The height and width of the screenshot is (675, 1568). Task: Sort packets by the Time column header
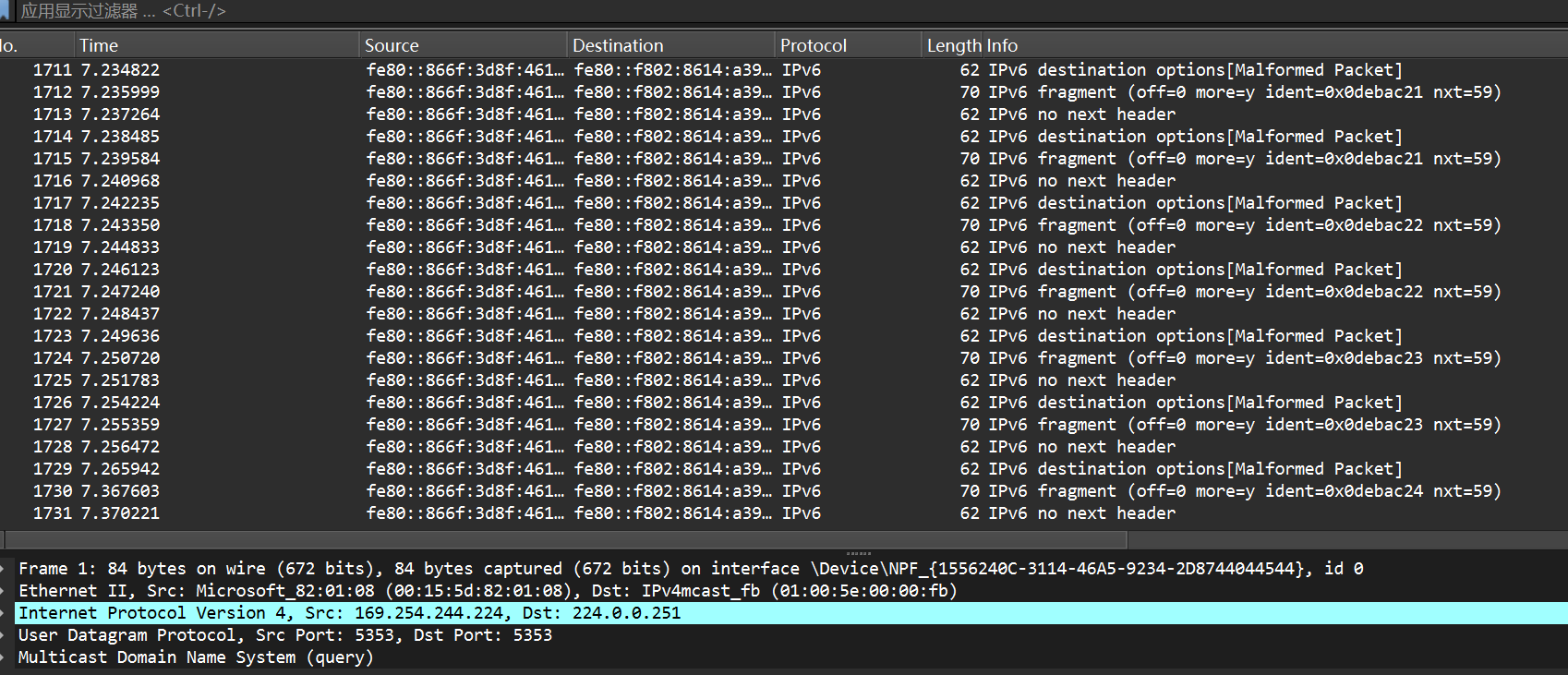[99, 45]
